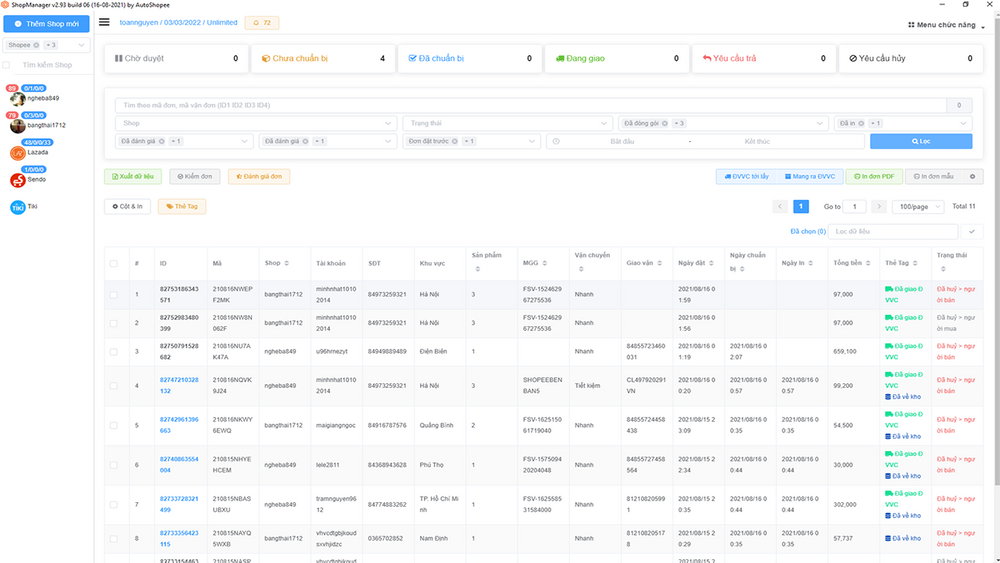Toggle checkbox next to Tìm kiếm Shop
1000x563 pixels.
pyautogui.click(x=12, y=65)
